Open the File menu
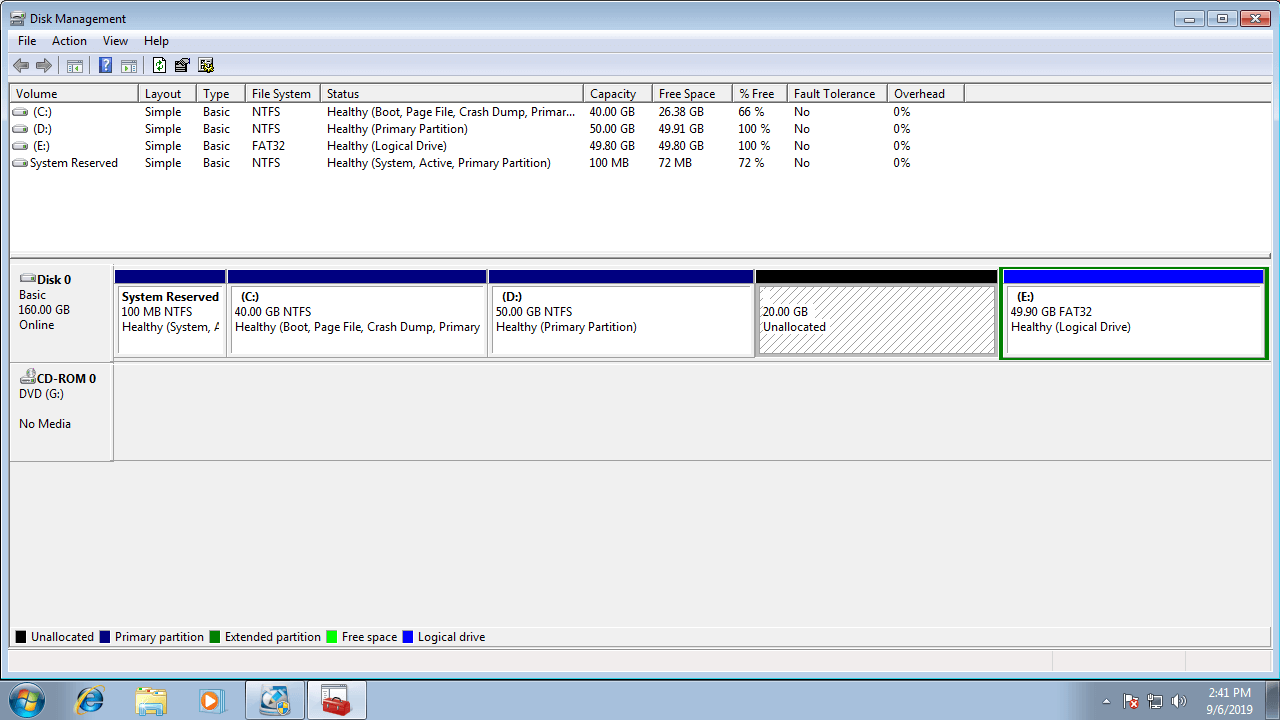The image size is (1280, 720). pos(27,41)
